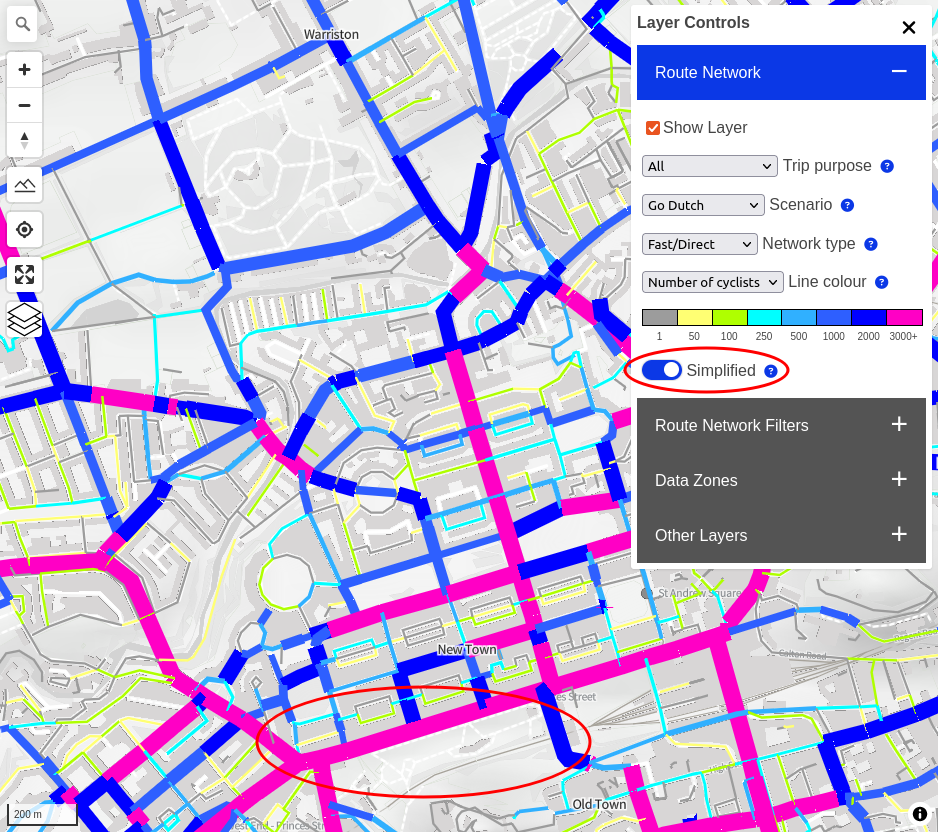Image resolution: width=938 pixels, height=832 pixels.
Task: Click the map search magnifier icon
Action: click(x=24, y=24)
